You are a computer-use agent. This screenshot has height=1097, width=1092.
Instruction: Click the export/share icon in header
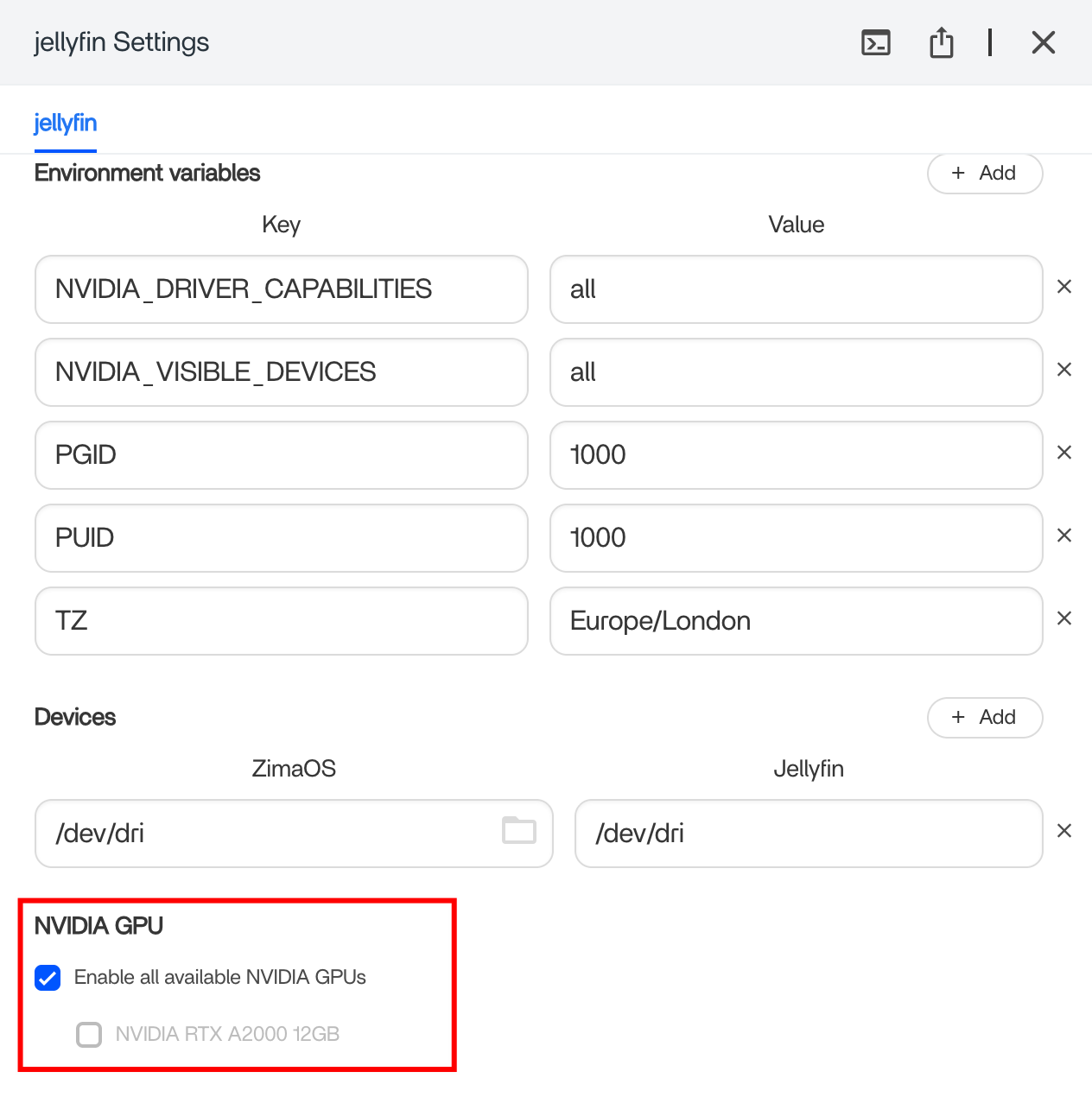[941, 42]
